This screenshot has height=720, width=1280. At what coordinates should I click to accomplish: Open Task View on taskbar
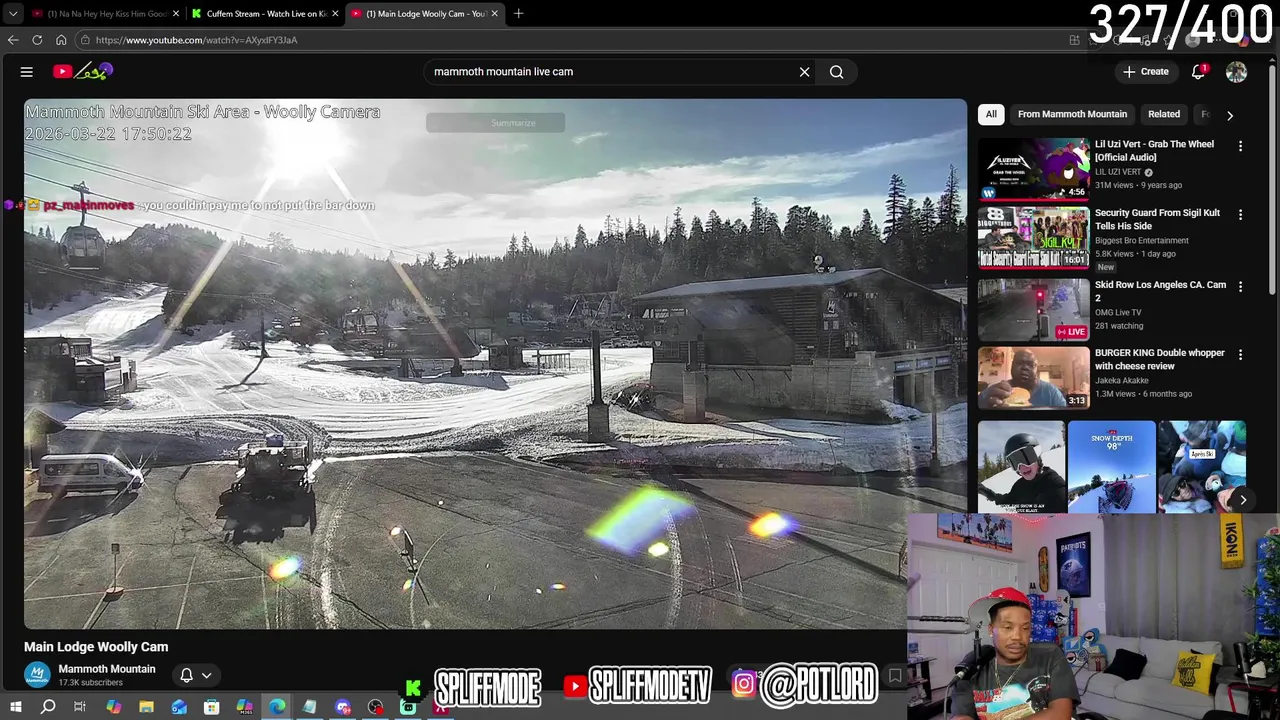click(80, 707)
